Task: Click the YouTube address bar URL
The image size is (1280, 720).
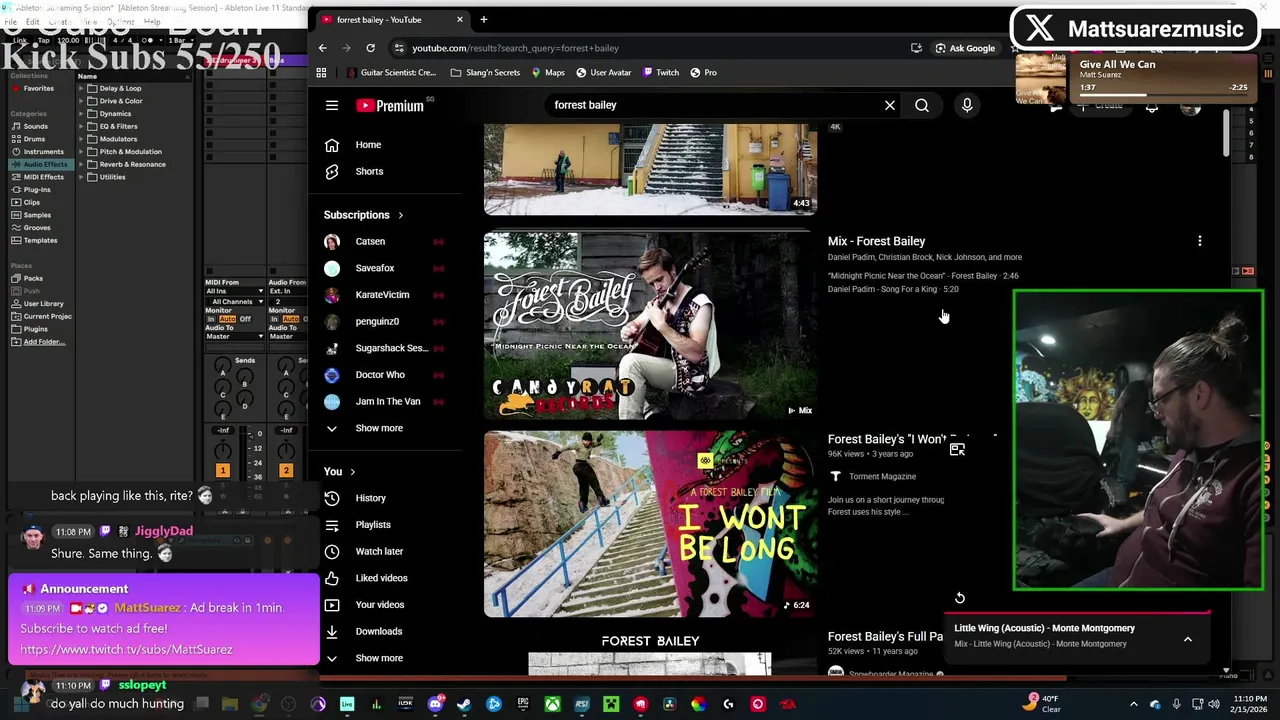Action: point(515,48)
